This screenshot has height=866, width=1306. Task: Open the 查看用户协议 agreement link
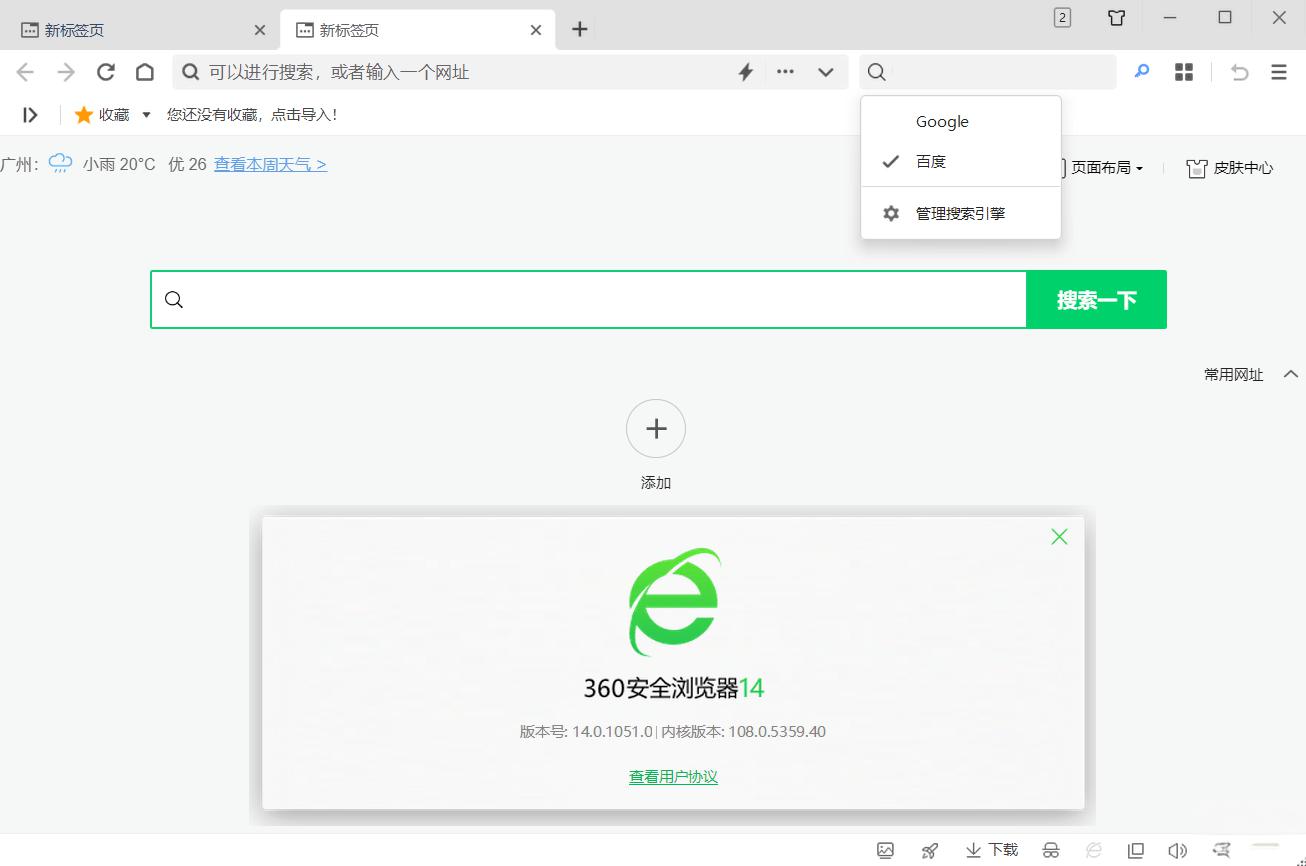(x=673, y=777)
